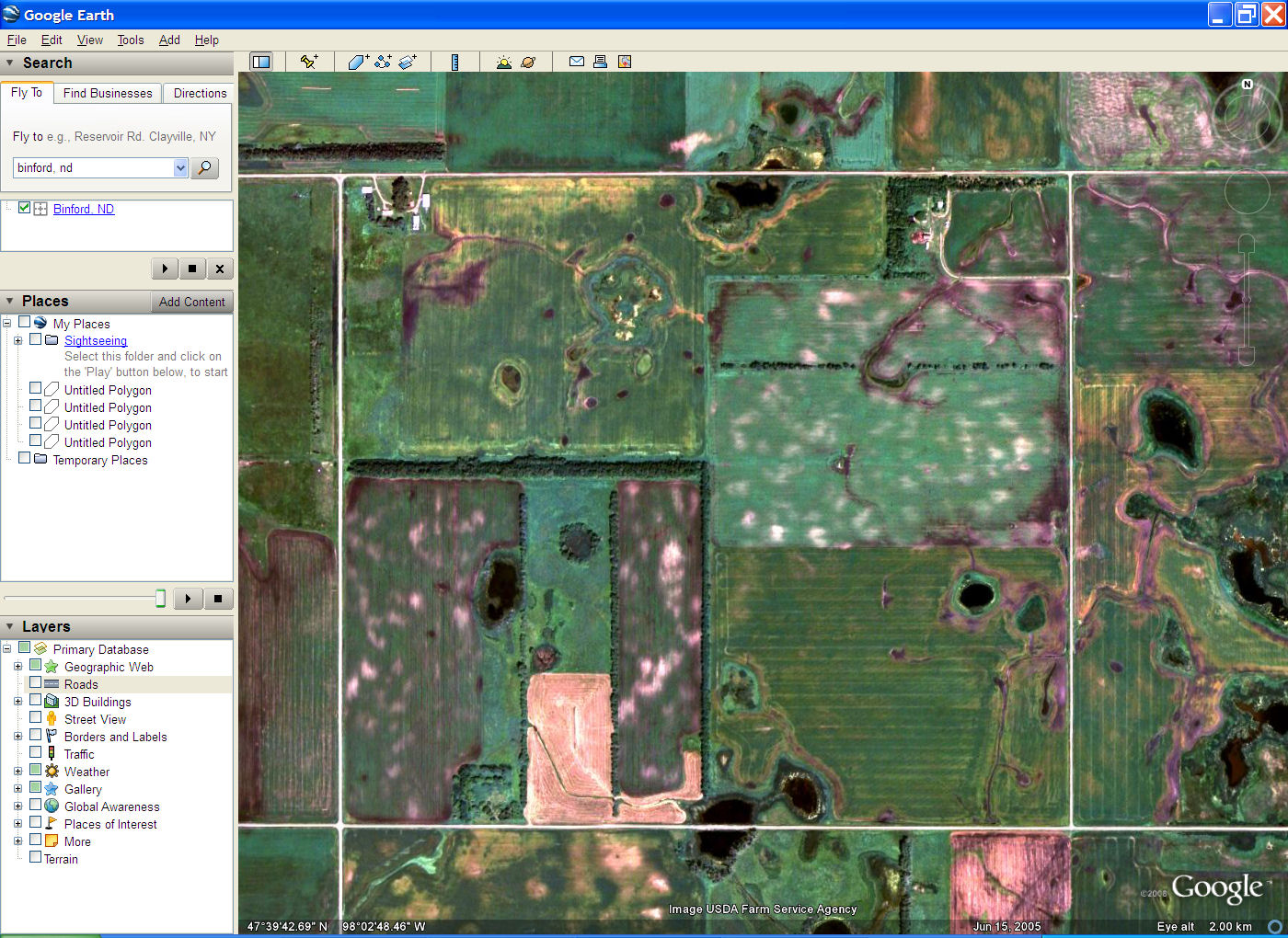
Task: Collapse the Primary Database tree node
Action: coord(7,648)
